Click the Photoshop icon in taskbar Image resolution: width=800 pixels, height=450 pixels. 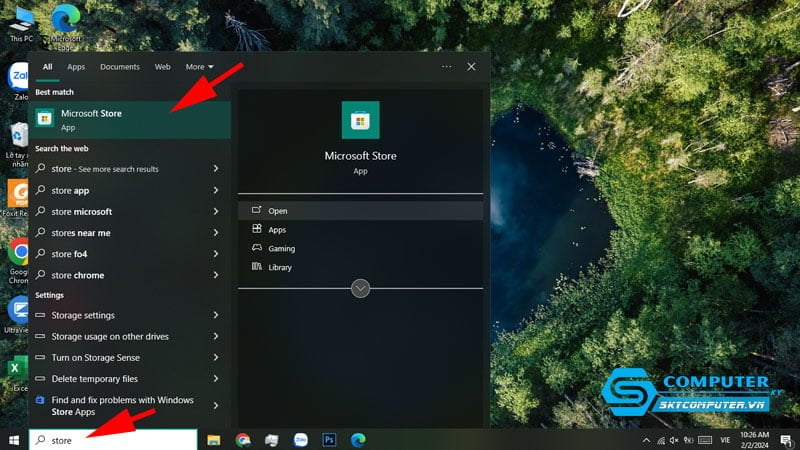[x=328, y=439]
